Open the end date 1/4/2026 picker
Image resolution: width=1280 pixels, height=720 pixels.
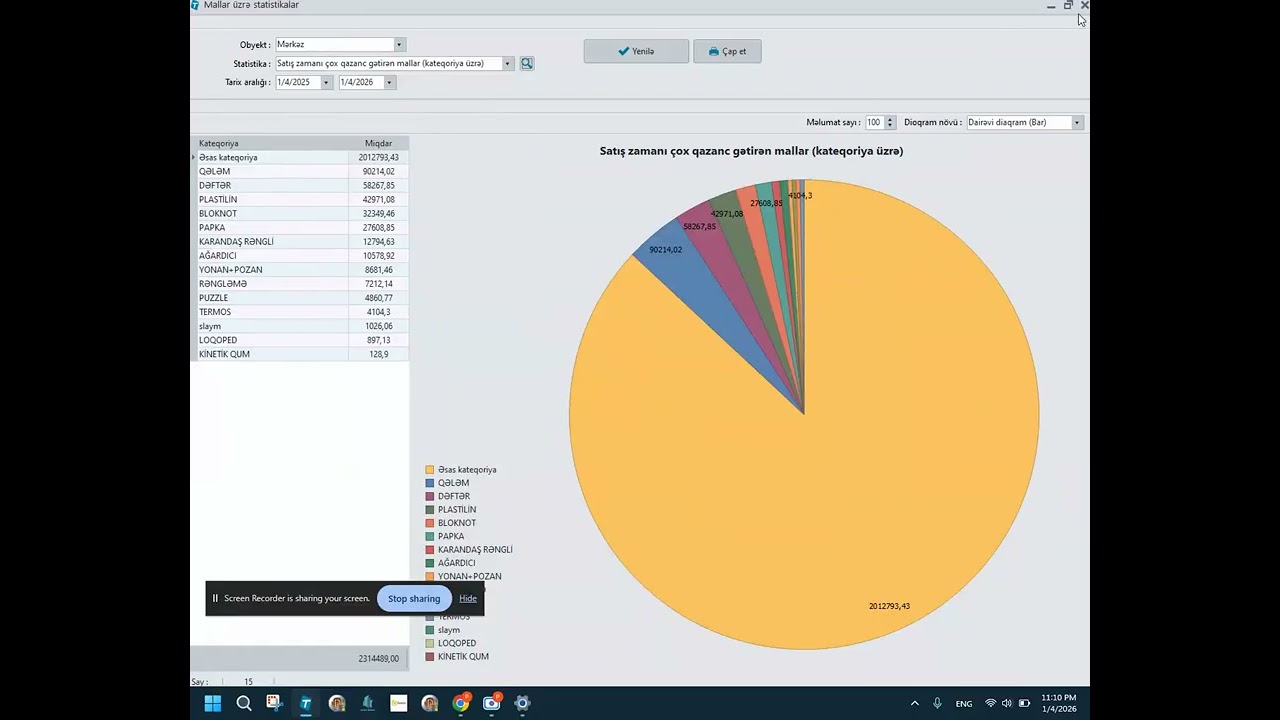point(389,82)
